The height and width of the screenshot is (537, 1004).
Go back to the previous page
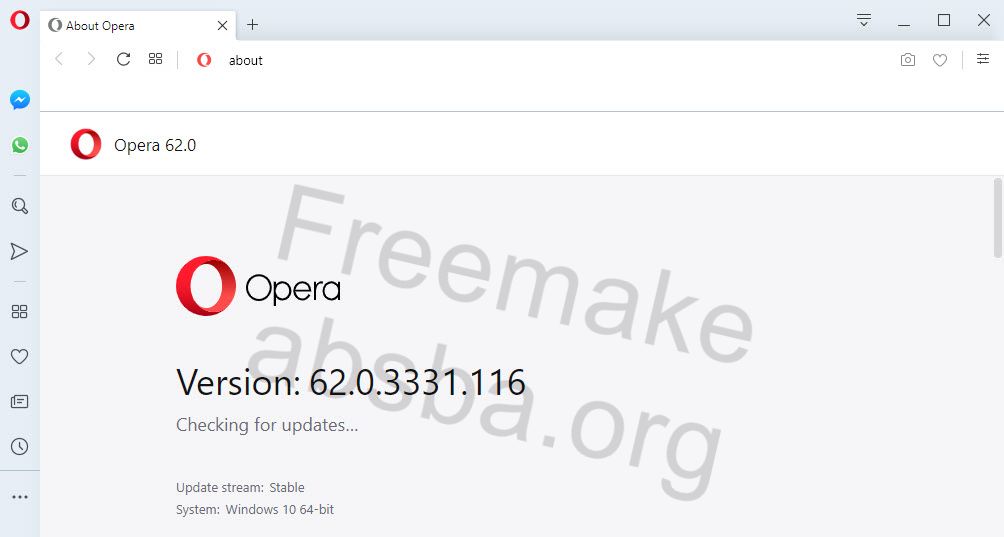[59, 60]
